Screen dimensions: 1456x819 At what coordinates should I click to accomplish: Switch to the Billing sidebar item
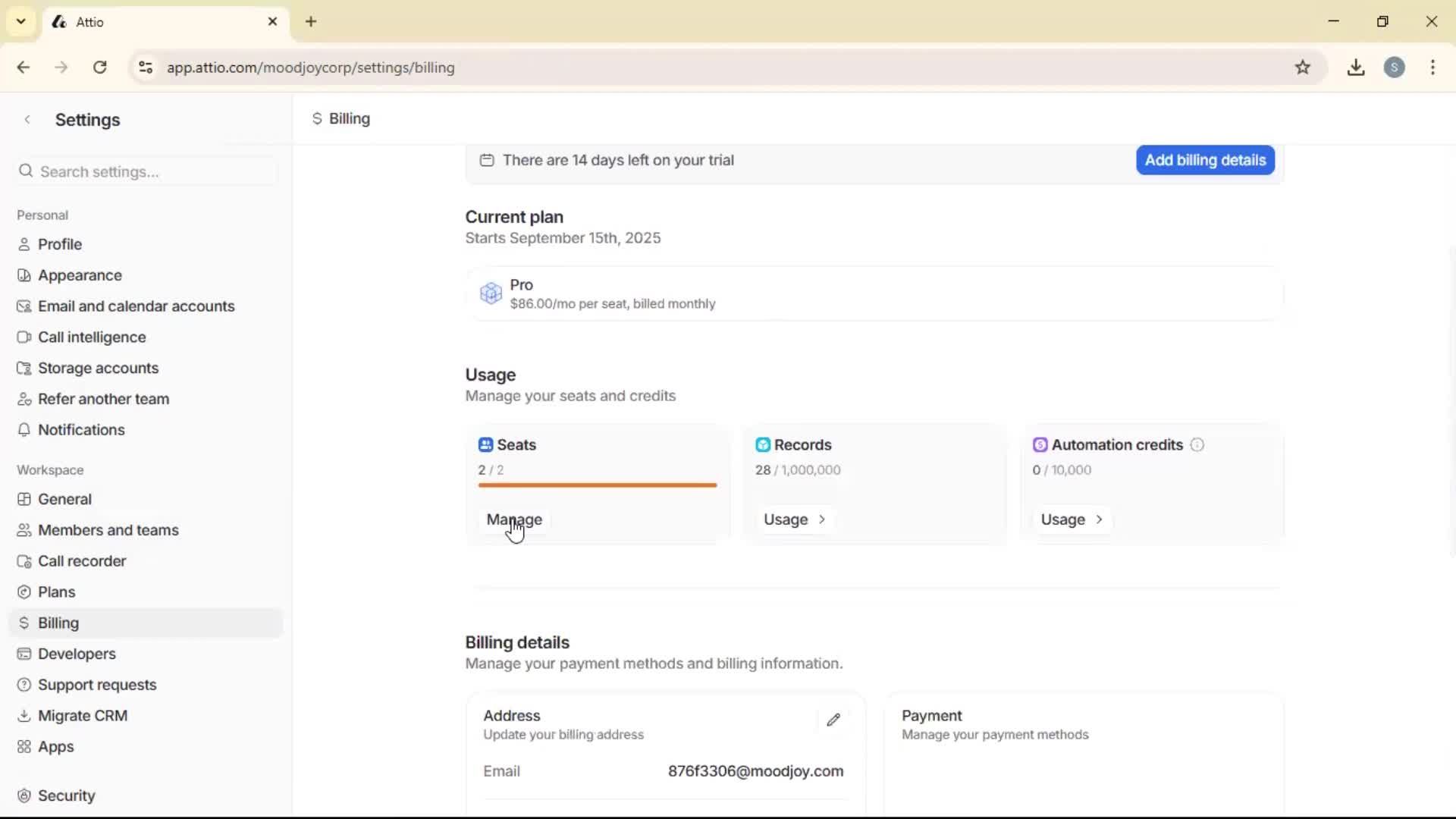[57, 623]
